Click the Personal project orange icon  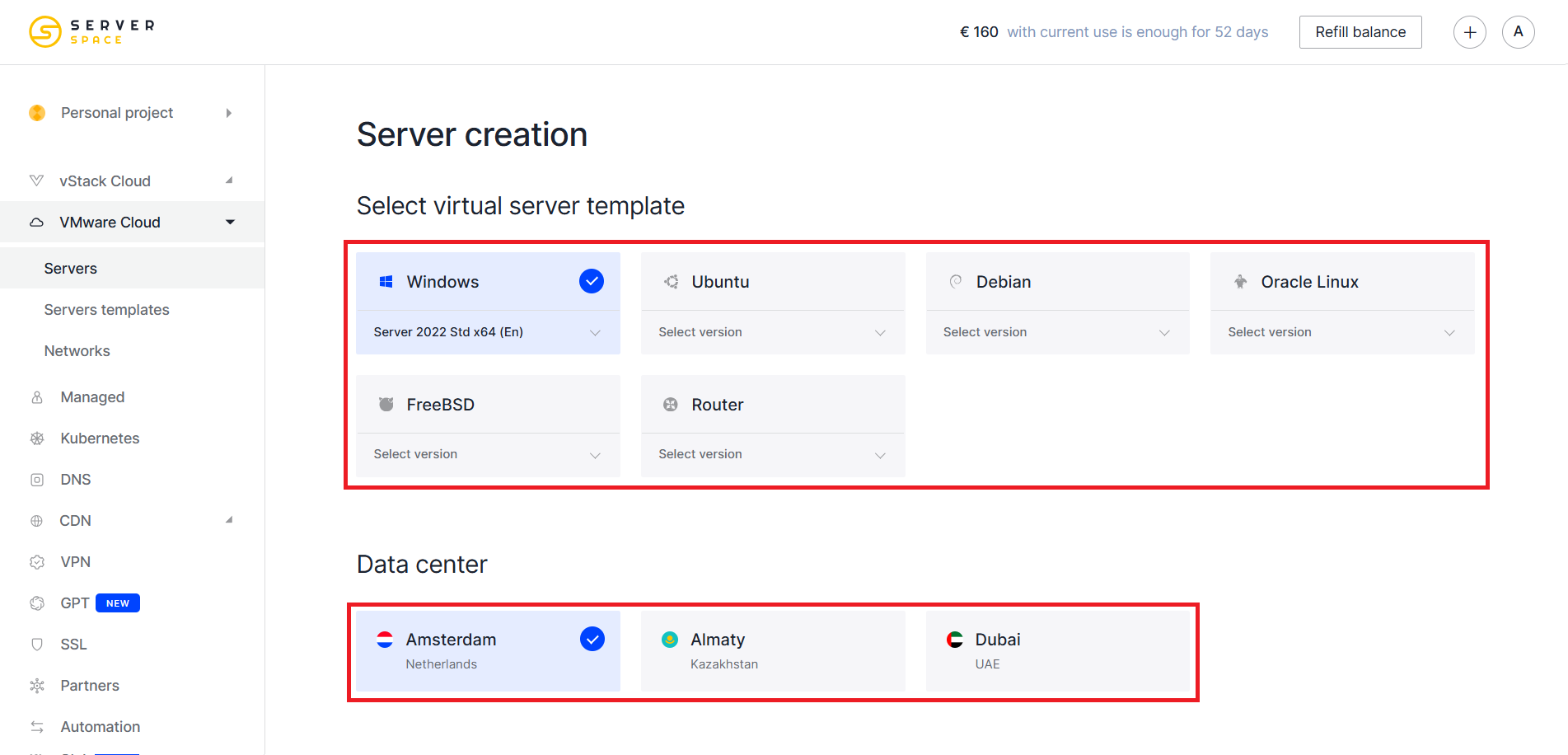pyautogui.click(x=37, y=113)
